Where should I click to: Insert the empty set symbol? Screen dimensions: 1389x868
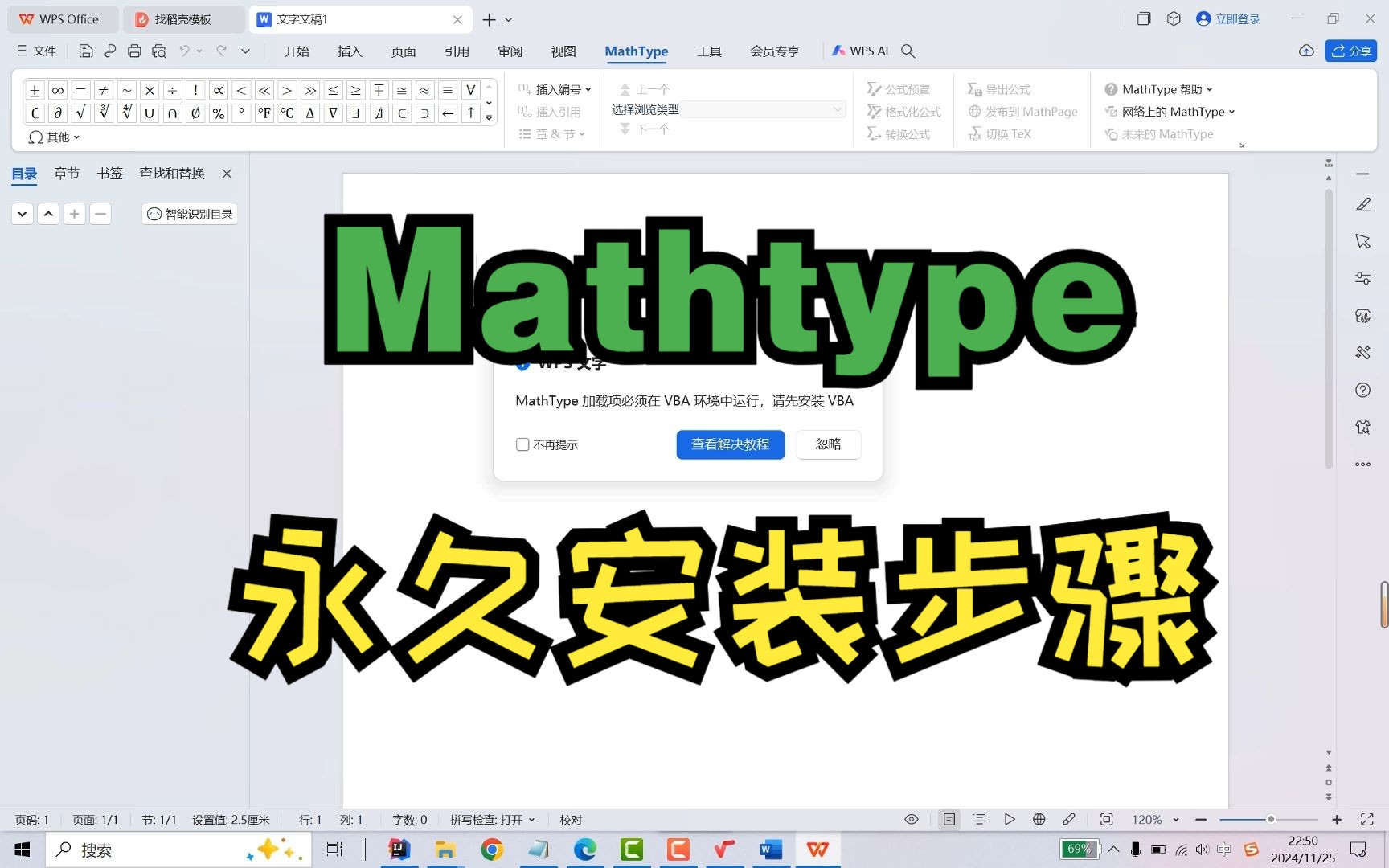195,113
